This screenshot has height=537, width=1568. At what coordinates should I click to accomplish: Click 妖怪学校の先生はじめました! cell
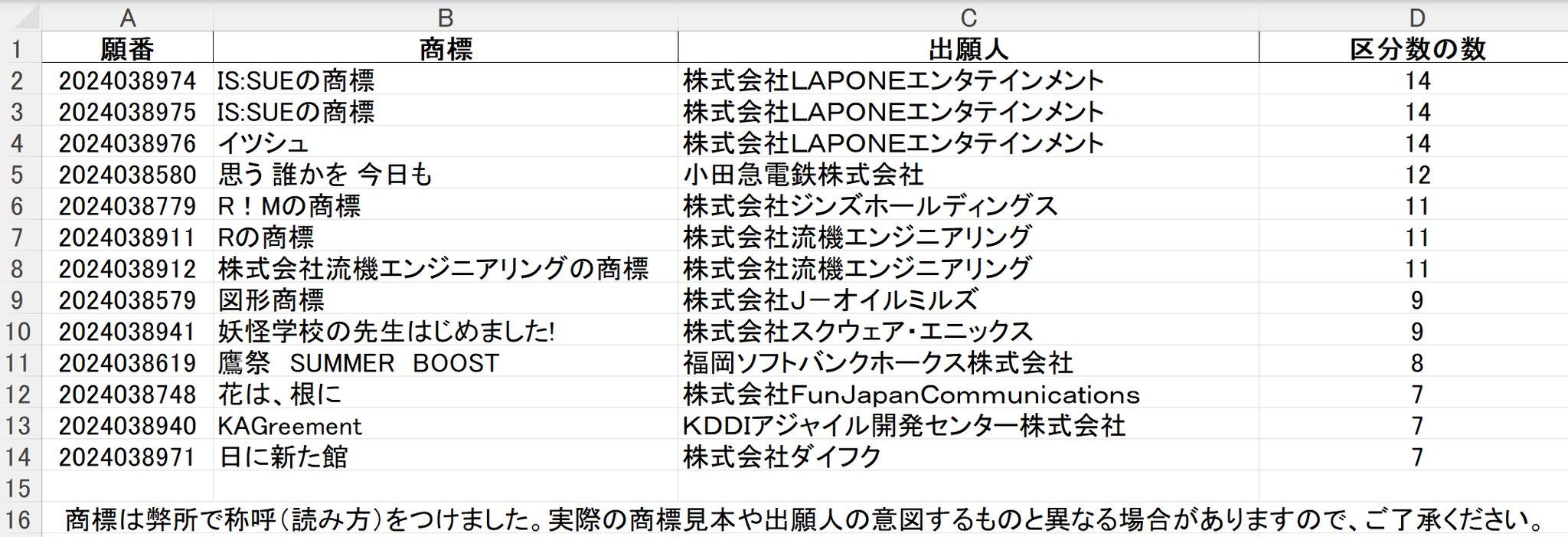(446, 332)
